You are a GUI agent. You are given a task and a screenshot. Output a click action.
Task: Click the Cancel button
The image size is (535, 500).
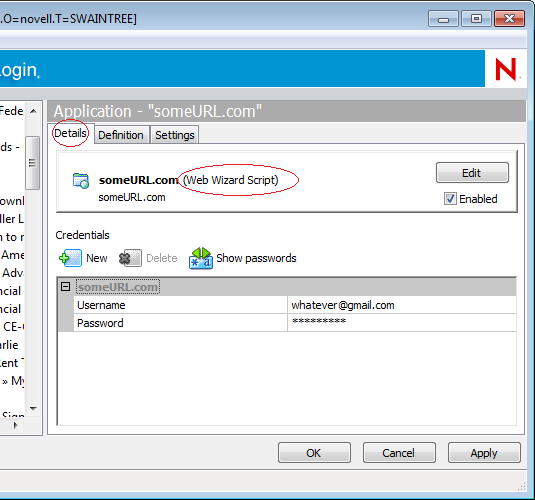pyautogui.click(x=399, y=453)
